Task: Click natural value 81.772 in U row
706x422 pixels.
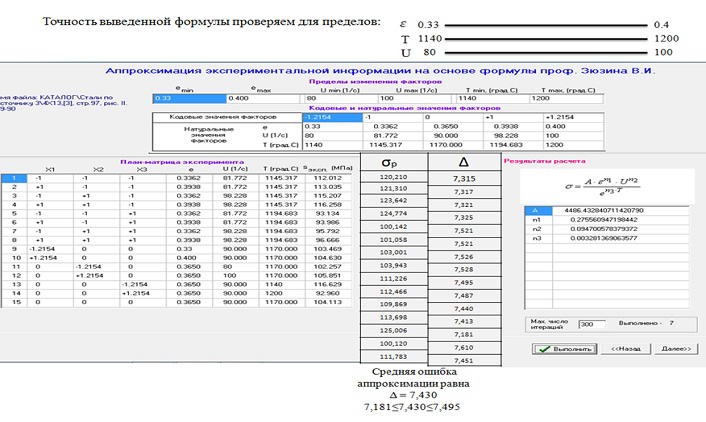Action: [x=393, y=136]
